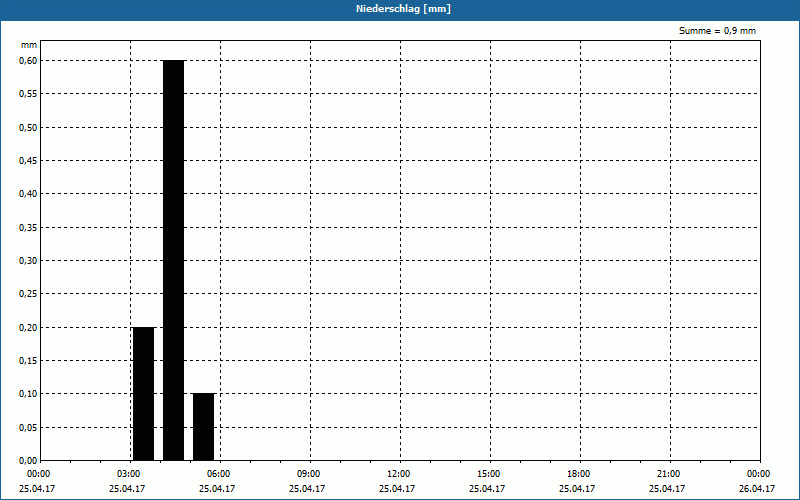Click the 0,20 y-axis label
The height and width of the screenshot is (500, 800).
pos(28,328)
